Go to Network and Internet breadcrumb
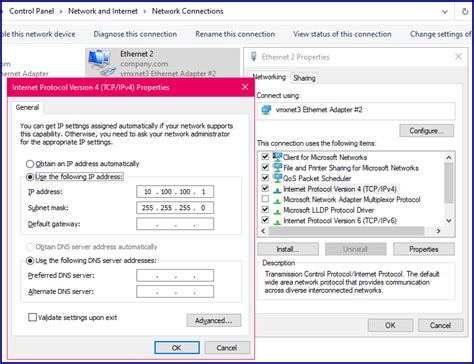This screenshot has height=364, width=474. tap(103, 11)
